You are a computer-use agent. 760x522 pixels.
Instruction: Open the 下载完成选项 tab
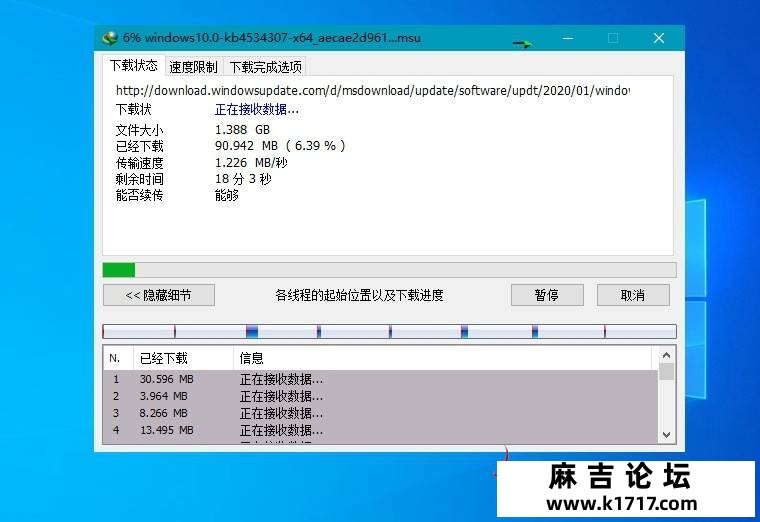click(x=265, y=67)
